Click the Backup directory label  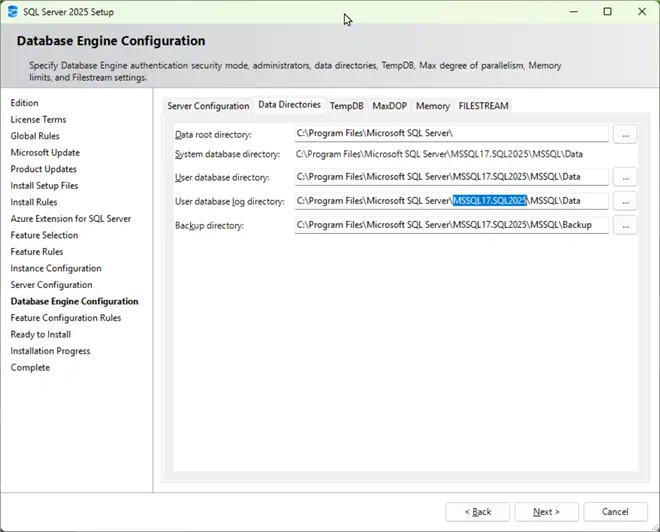(210, 226)
